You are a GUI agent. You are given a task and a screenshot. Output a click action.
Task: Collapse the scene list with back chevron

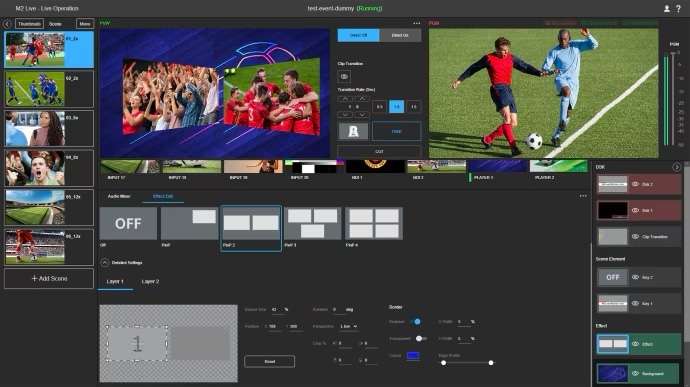click(7, 24)
